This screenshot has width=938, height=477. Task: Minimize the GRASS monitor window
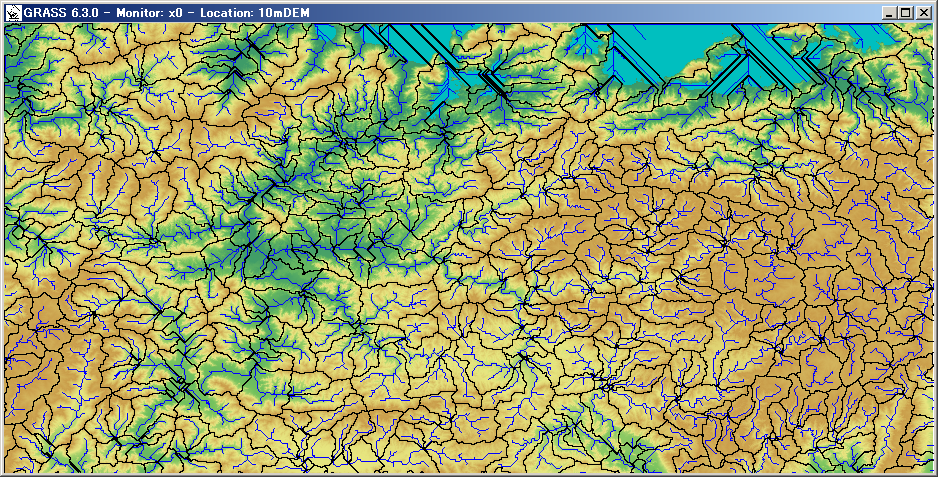[891, 13]
